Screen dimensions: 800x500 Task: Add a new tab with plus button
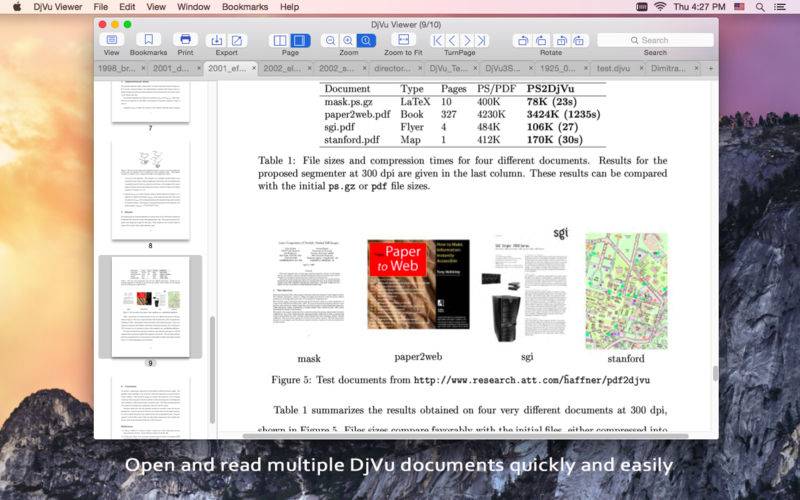pos(711,68)
